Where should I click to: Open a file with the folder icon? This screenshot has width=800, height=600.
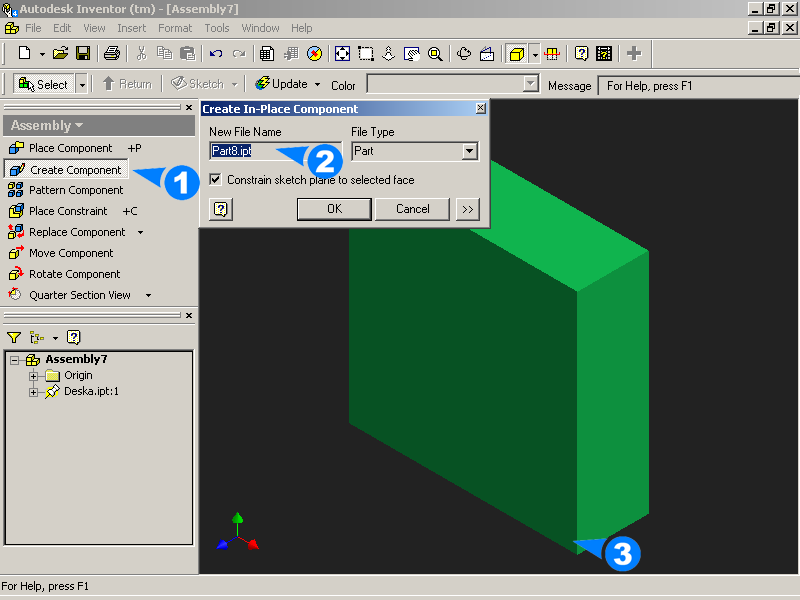(60, 53)
